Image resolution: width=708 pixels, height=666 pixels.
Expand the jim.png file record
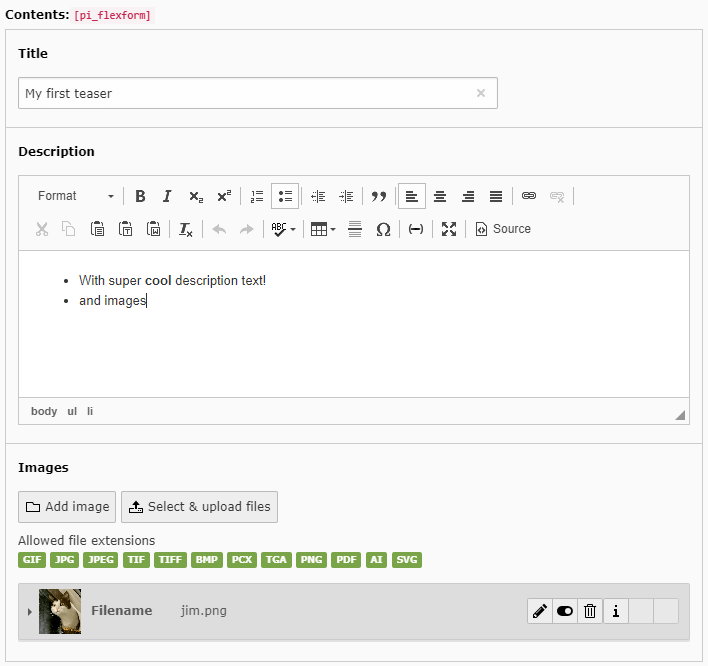pos(29,611)
